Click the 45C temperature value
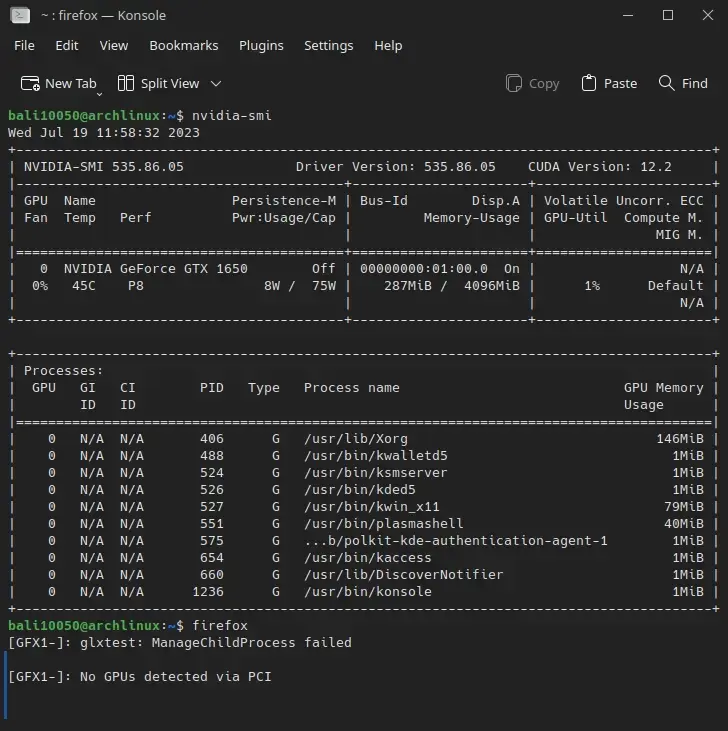 point(84,286)
